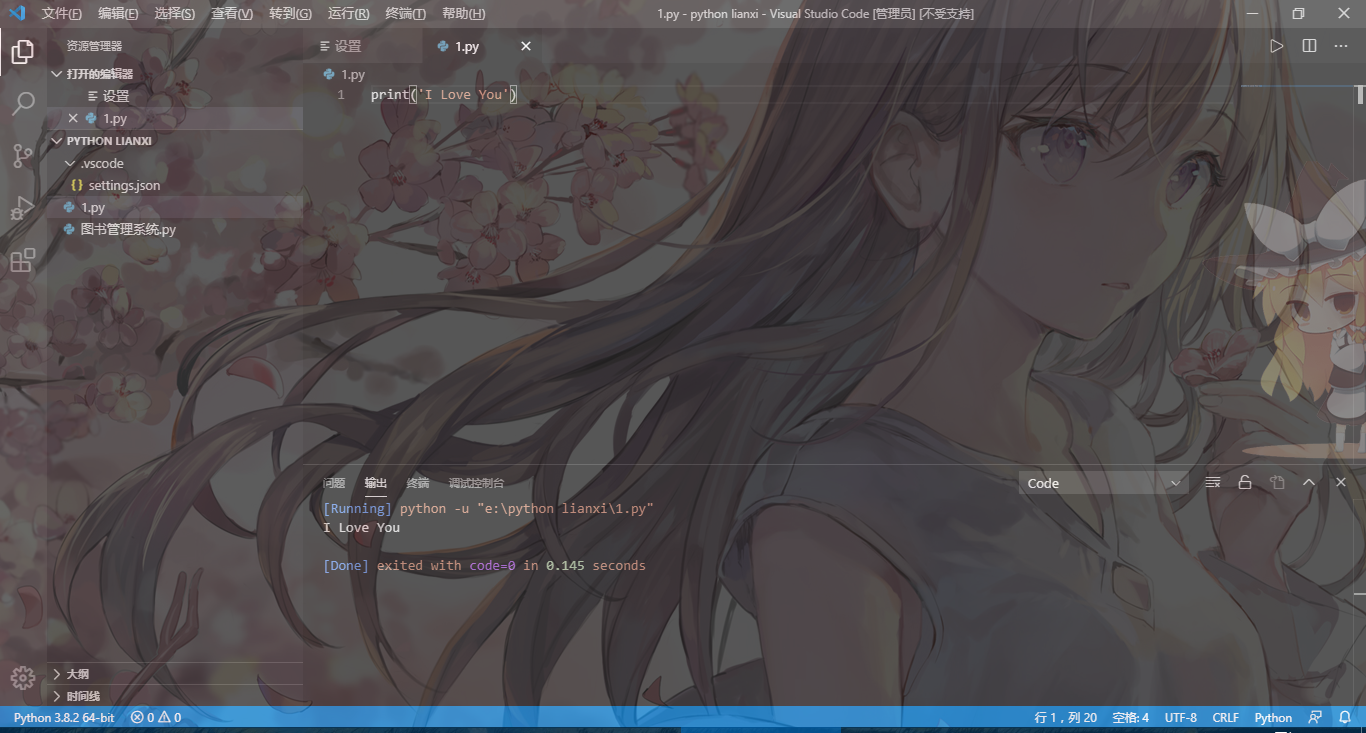Change line endings via CRLF indicator
1366x733 pixels.
pos(1226,717)
